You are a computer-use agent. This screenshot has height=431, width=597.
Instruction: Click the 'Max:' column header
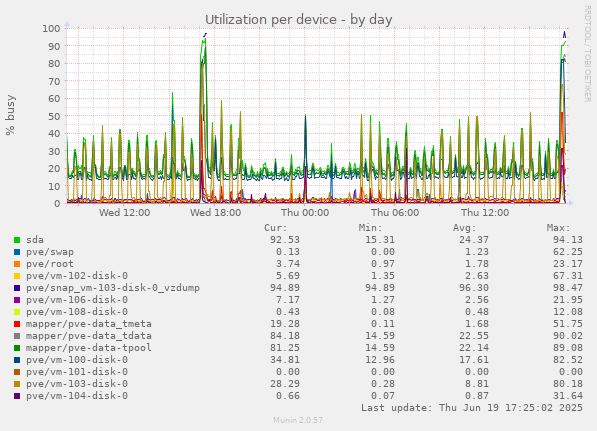pos(559,228)
